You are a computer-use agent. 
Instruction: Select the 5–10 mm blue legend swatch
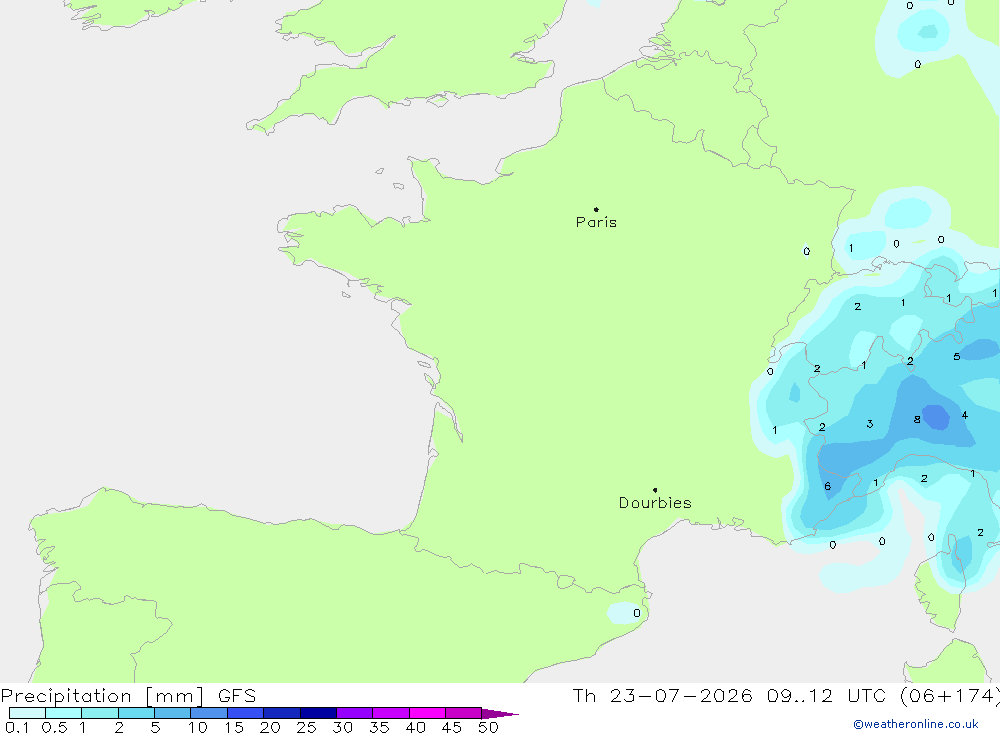coord(172,713)
